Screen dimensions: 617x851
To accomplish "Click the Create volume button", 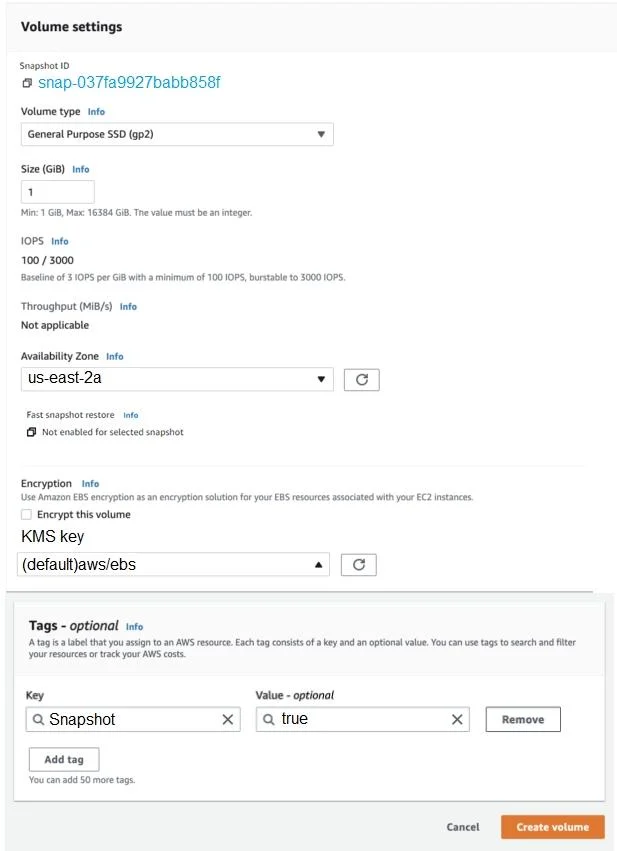I will point(552,827).
